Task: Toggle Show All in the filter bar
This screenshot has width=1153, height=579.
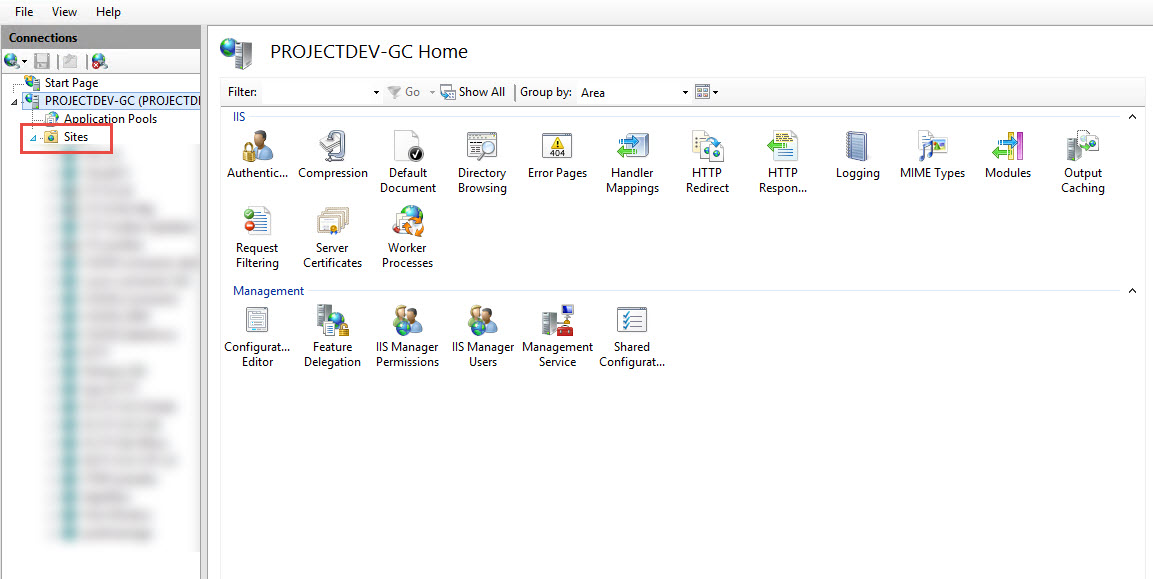Action: click(472, 91)
